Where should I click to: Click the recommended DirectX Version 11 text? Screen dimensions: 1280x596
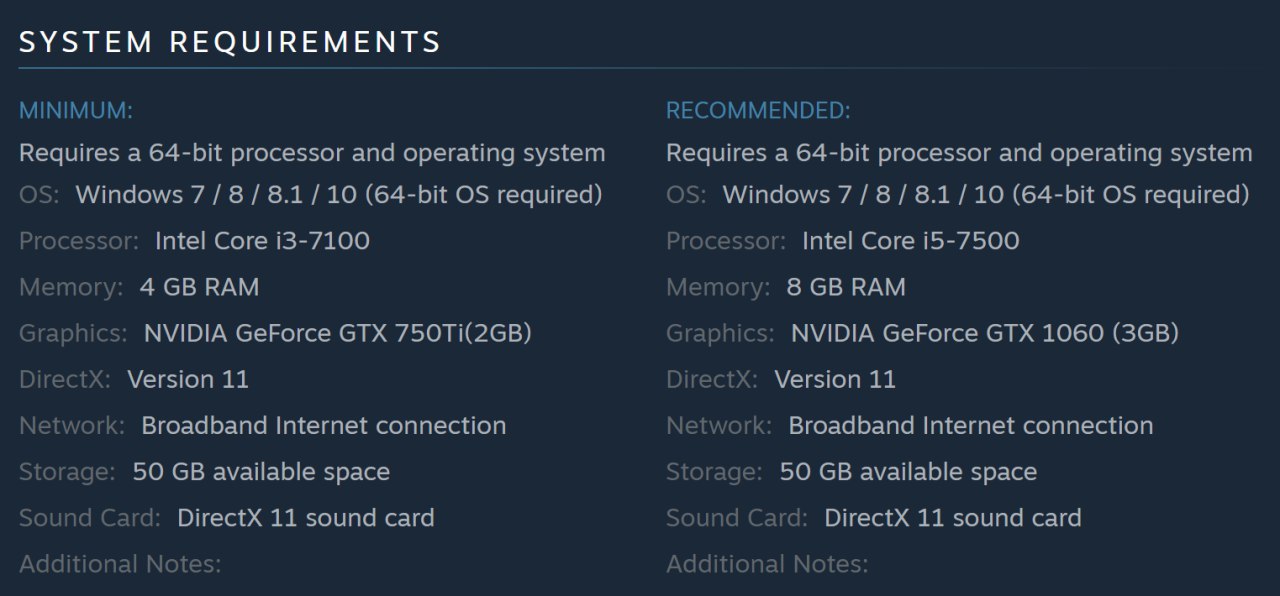835,380
